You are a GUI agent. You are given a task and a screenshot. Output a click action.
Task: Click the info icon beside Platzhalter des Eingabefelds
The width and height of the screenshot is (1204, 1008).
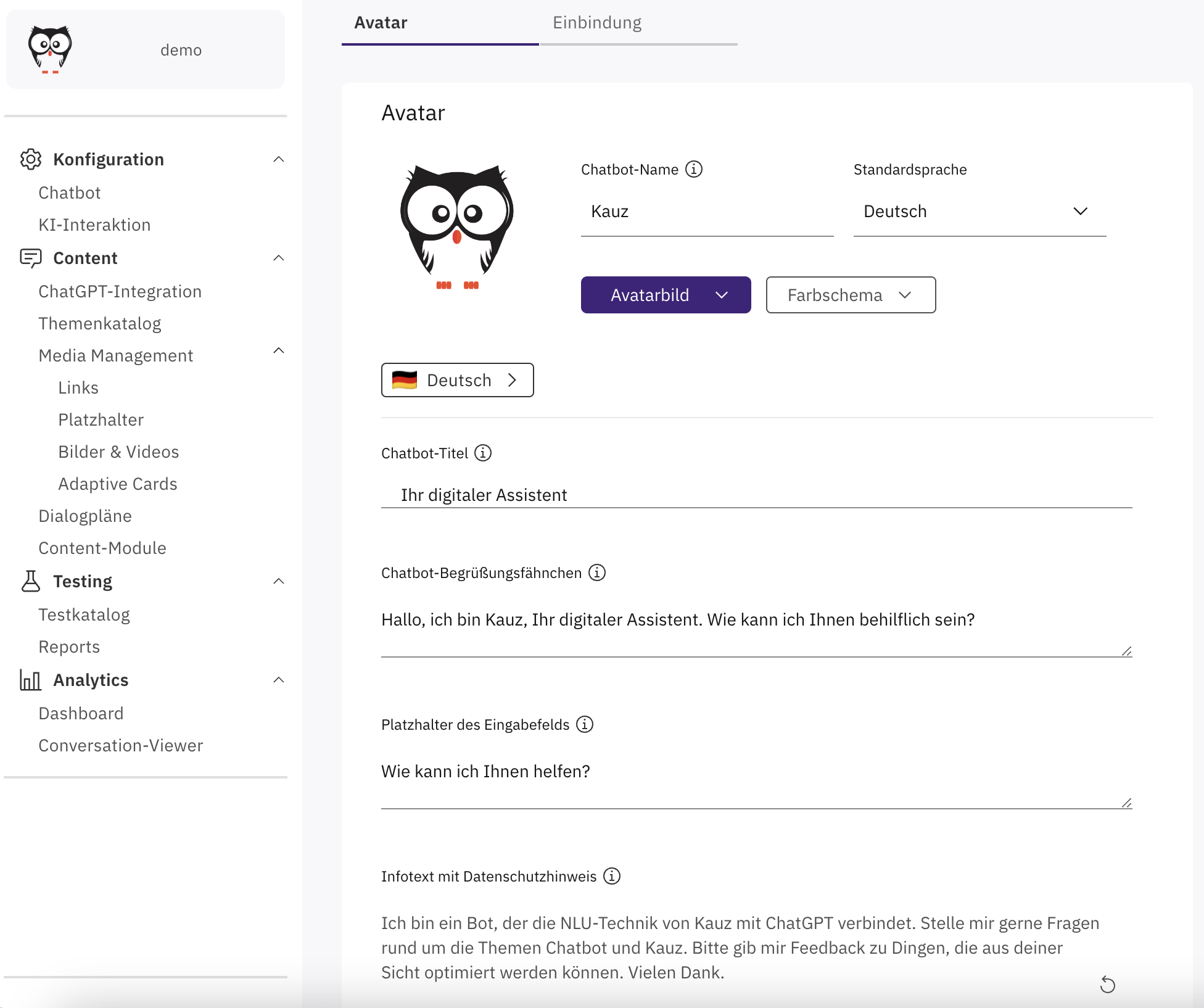coord(585,724)
